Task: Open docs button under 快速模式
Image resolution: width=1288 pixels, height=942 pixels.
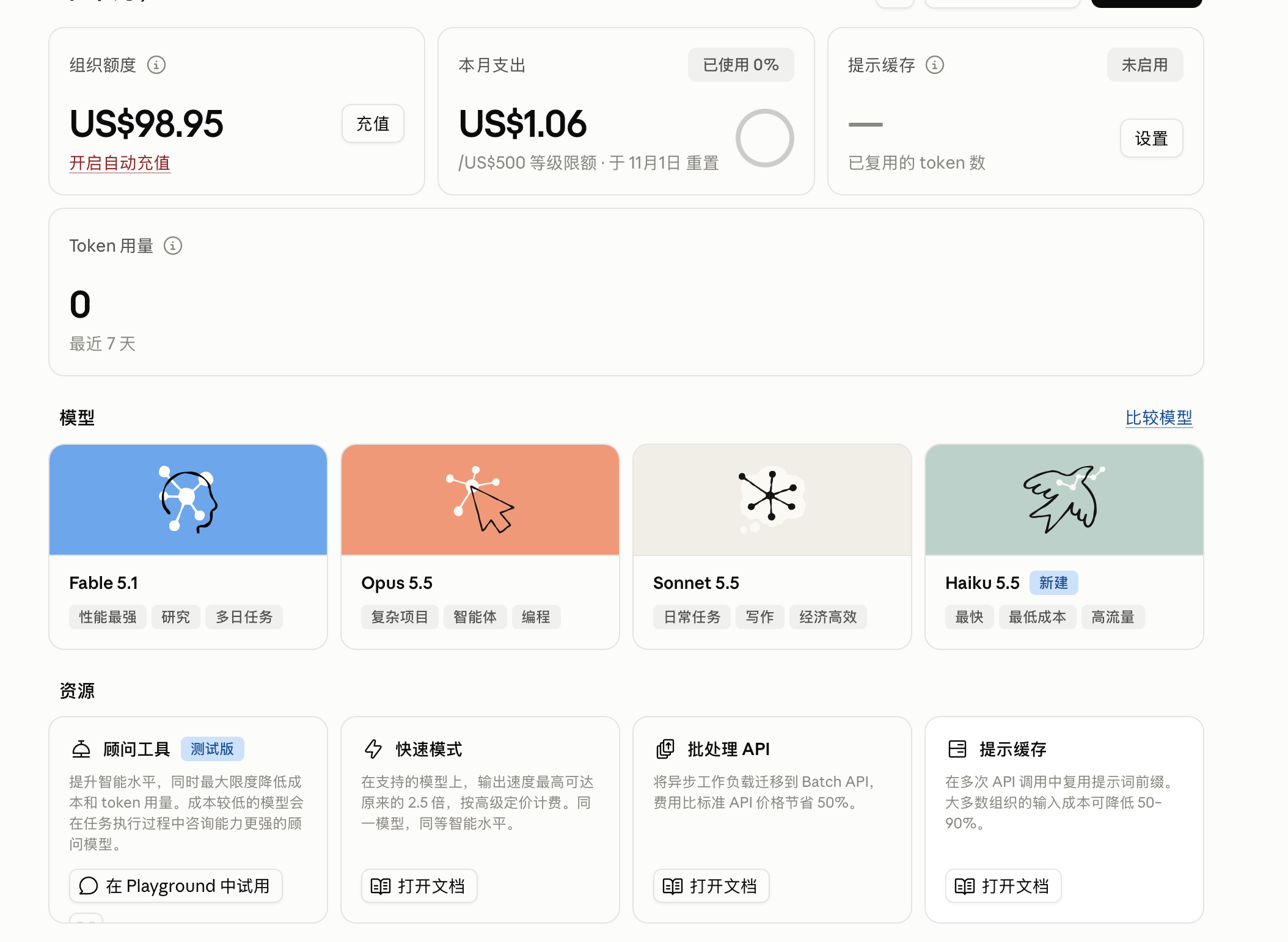Action: pyautogui.click(x=419, y=886)
